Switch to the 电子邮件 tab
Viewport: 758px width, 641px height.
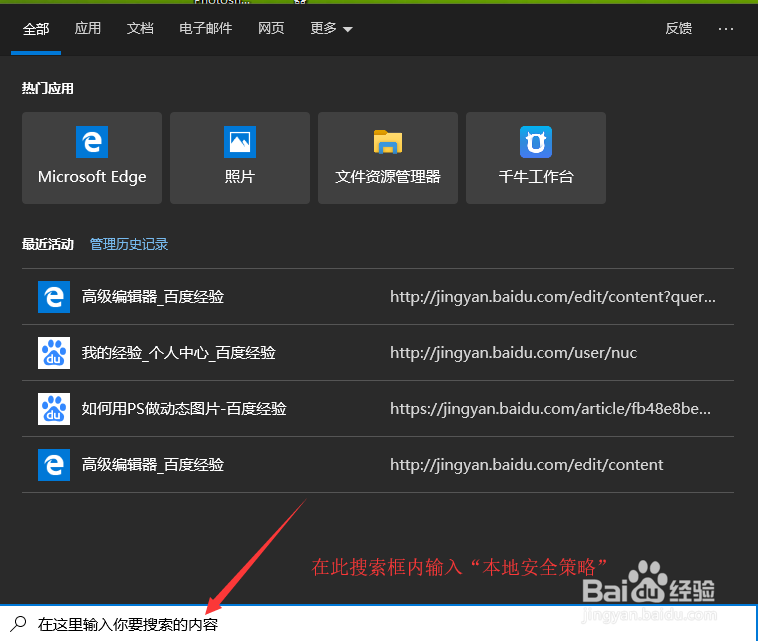(x=205, y=28)
